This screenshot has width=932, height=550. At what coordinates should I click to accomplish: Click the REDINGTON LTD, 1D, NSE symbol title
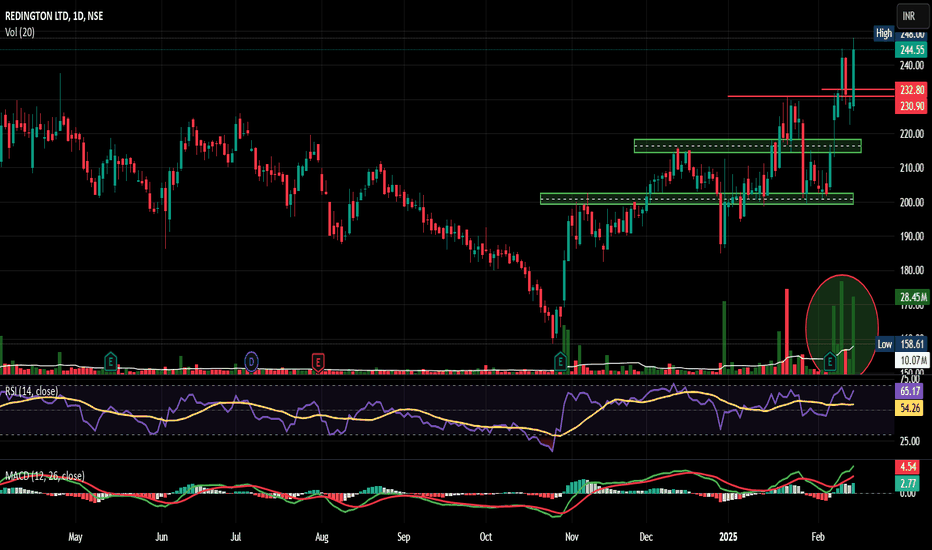[54, 16]
